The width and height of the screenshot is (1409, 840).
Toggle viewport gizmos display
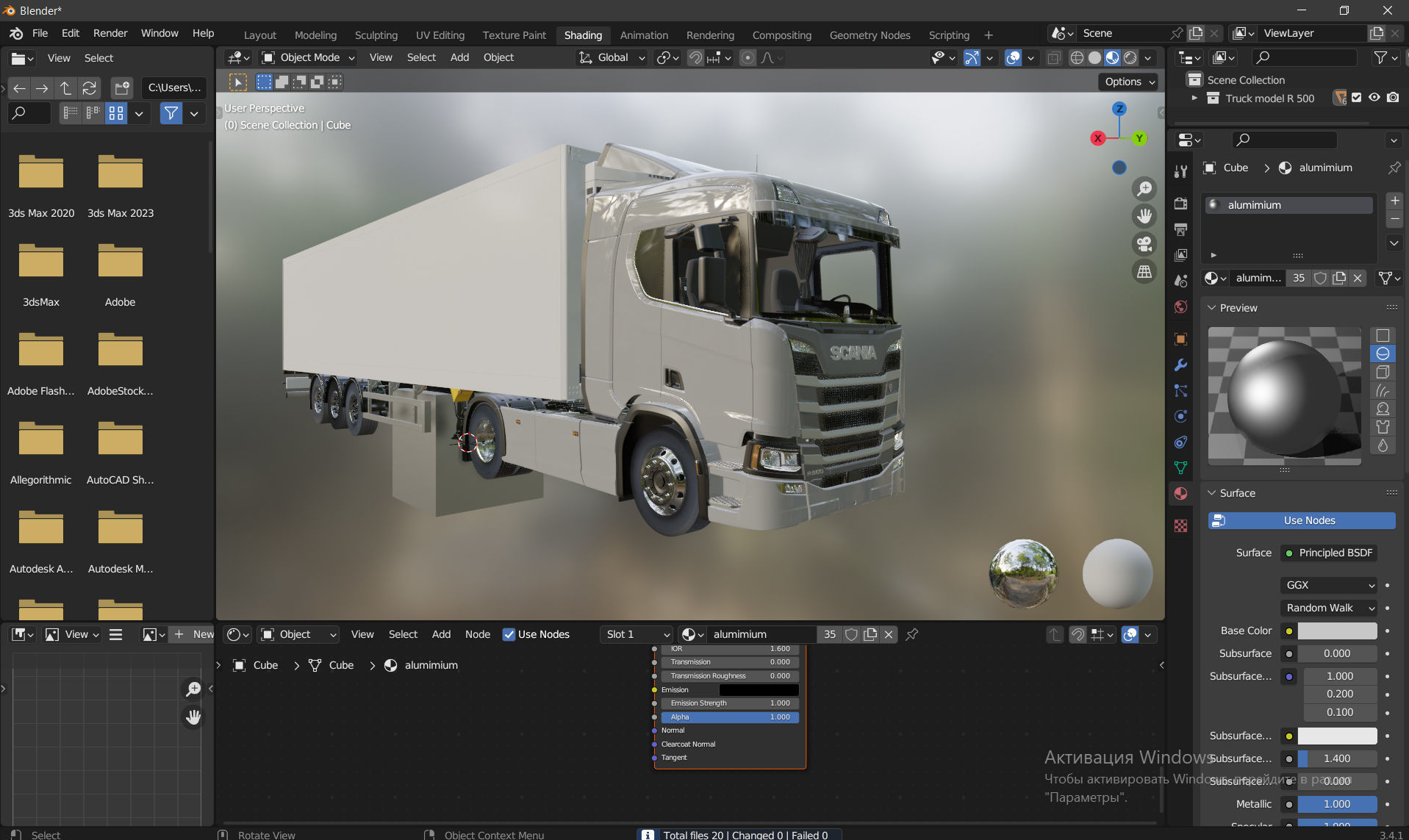[972, 57]
